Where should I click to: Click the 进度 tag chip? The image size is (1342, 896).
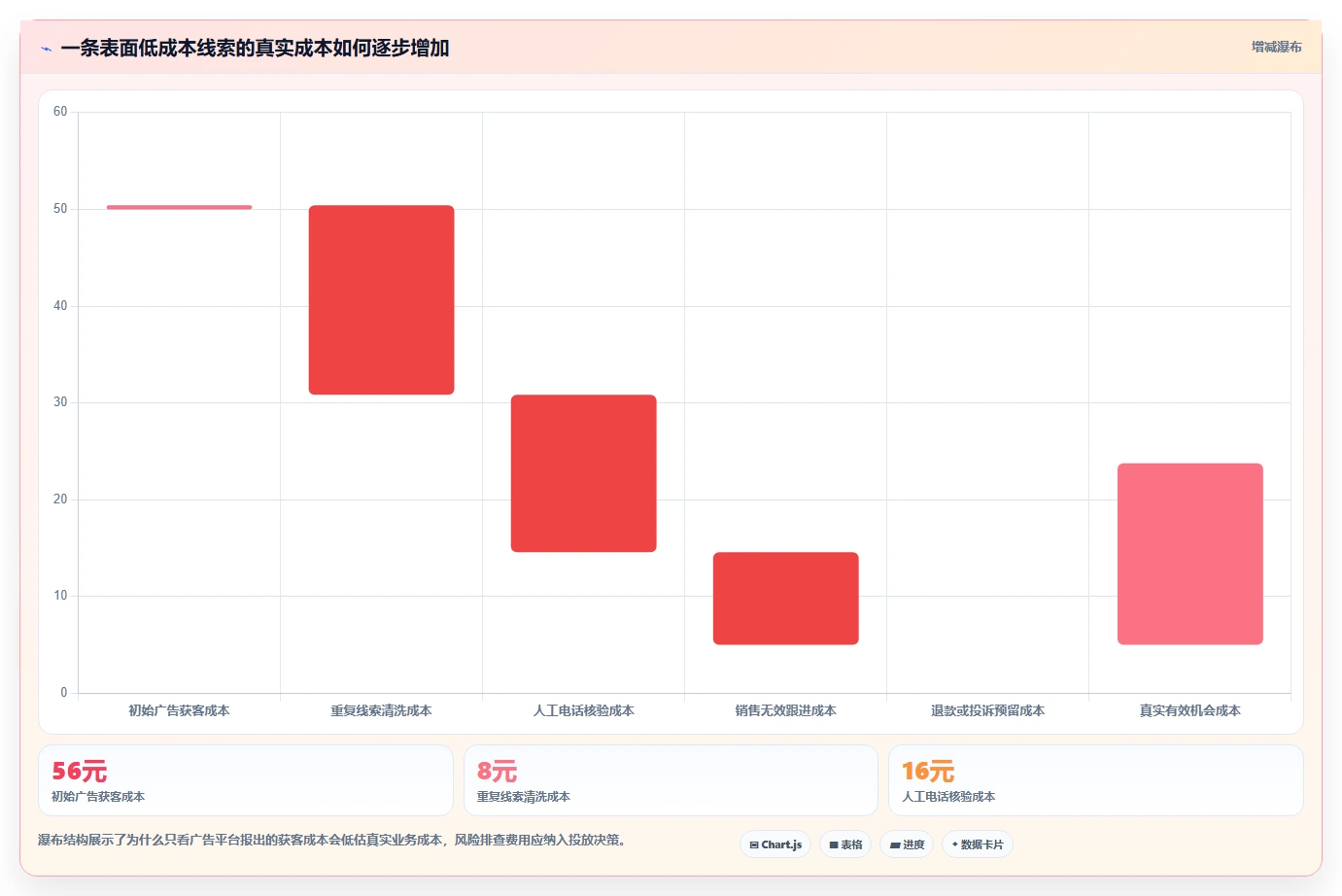pos(907,844)
